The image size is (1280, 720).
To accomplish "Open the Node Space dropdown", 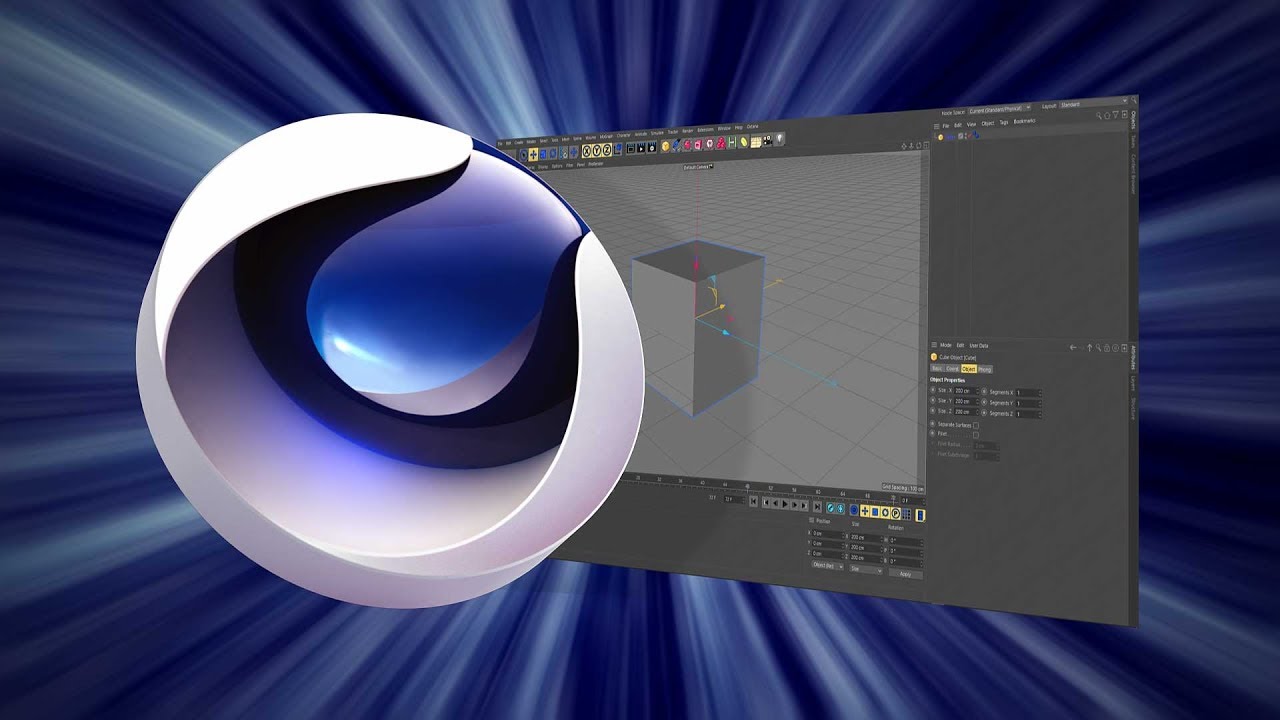I will pos(999,108).
